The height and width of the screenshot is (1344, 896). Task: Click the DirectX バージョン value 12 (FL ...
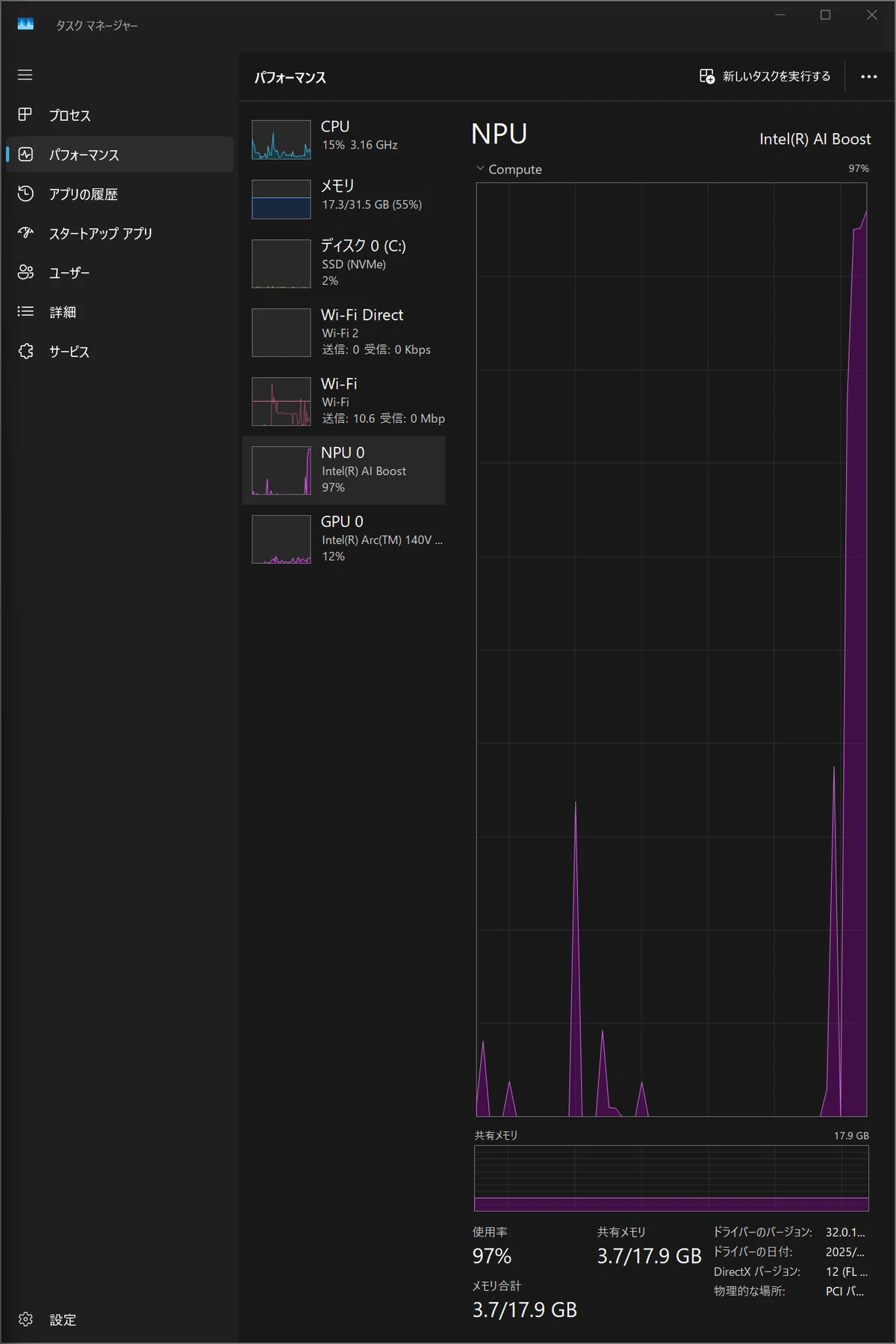(847, 1272)
